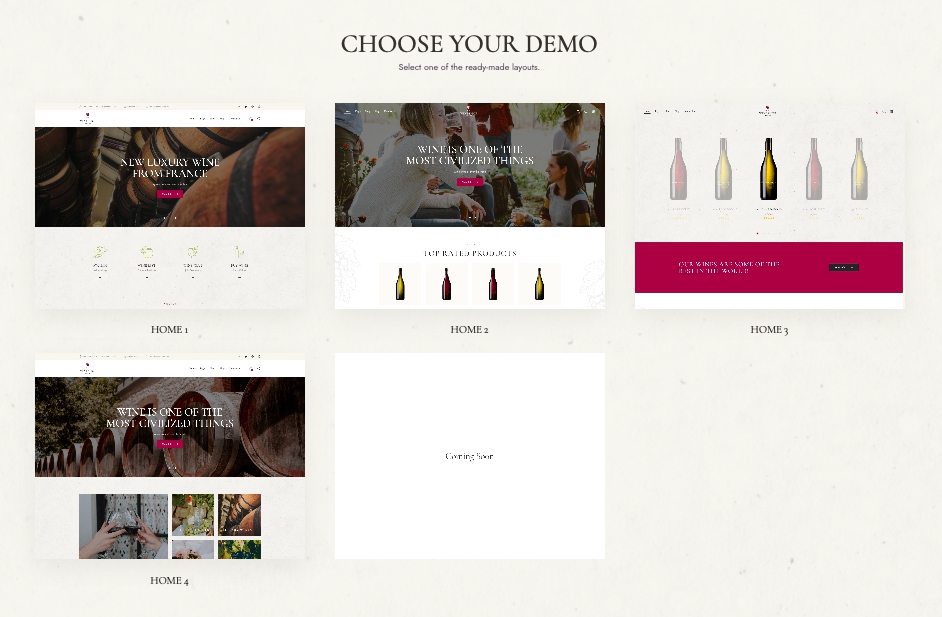Click first bottle under Top Rated Products
Viewport: 942px width, 617px height.
(400, 284)
